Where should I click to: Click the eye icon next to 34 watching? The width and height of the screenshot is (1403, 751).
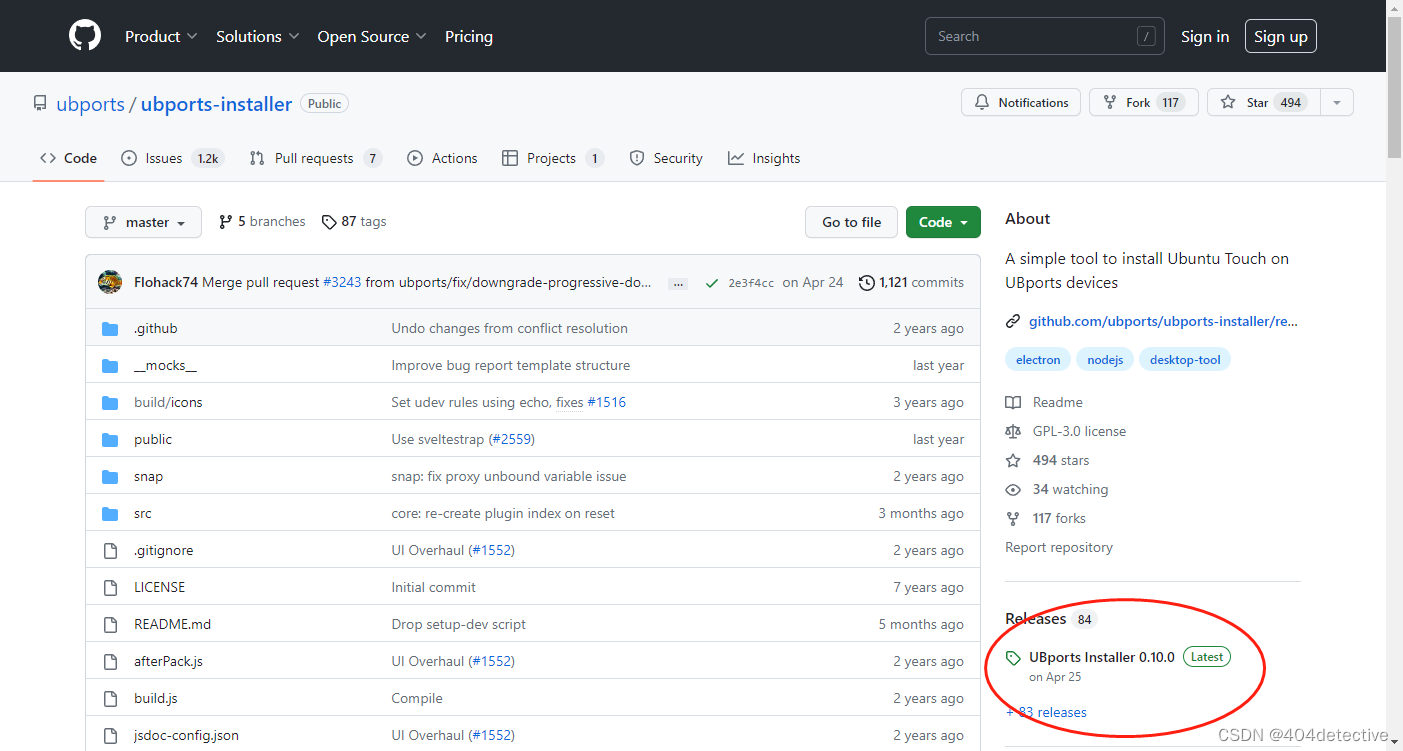click(x=1013, y=489)
